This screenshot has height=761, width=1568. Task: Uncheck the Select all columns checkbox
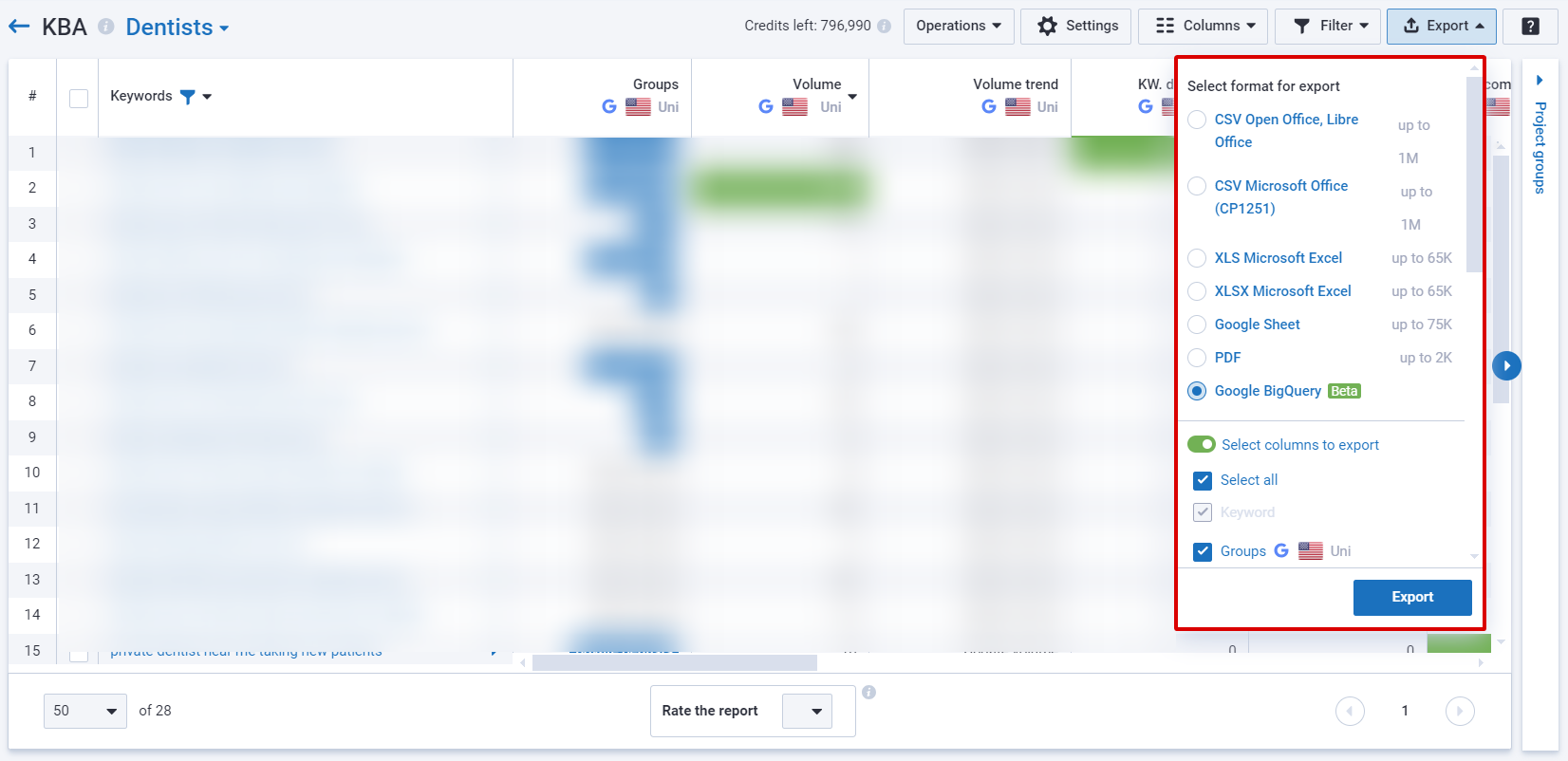(x=1203, y=480)
